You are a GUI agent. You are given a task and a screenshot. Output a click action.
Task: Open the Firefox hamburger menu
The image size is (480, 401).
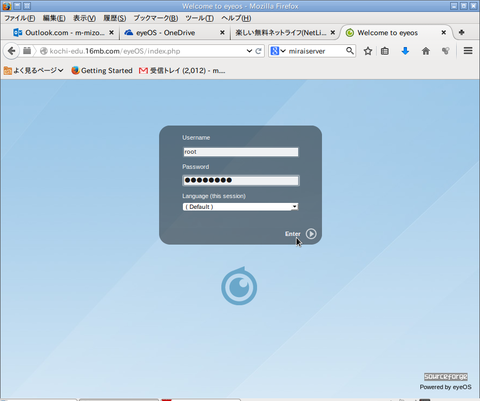pyautogui.click(x=468, y=51)
